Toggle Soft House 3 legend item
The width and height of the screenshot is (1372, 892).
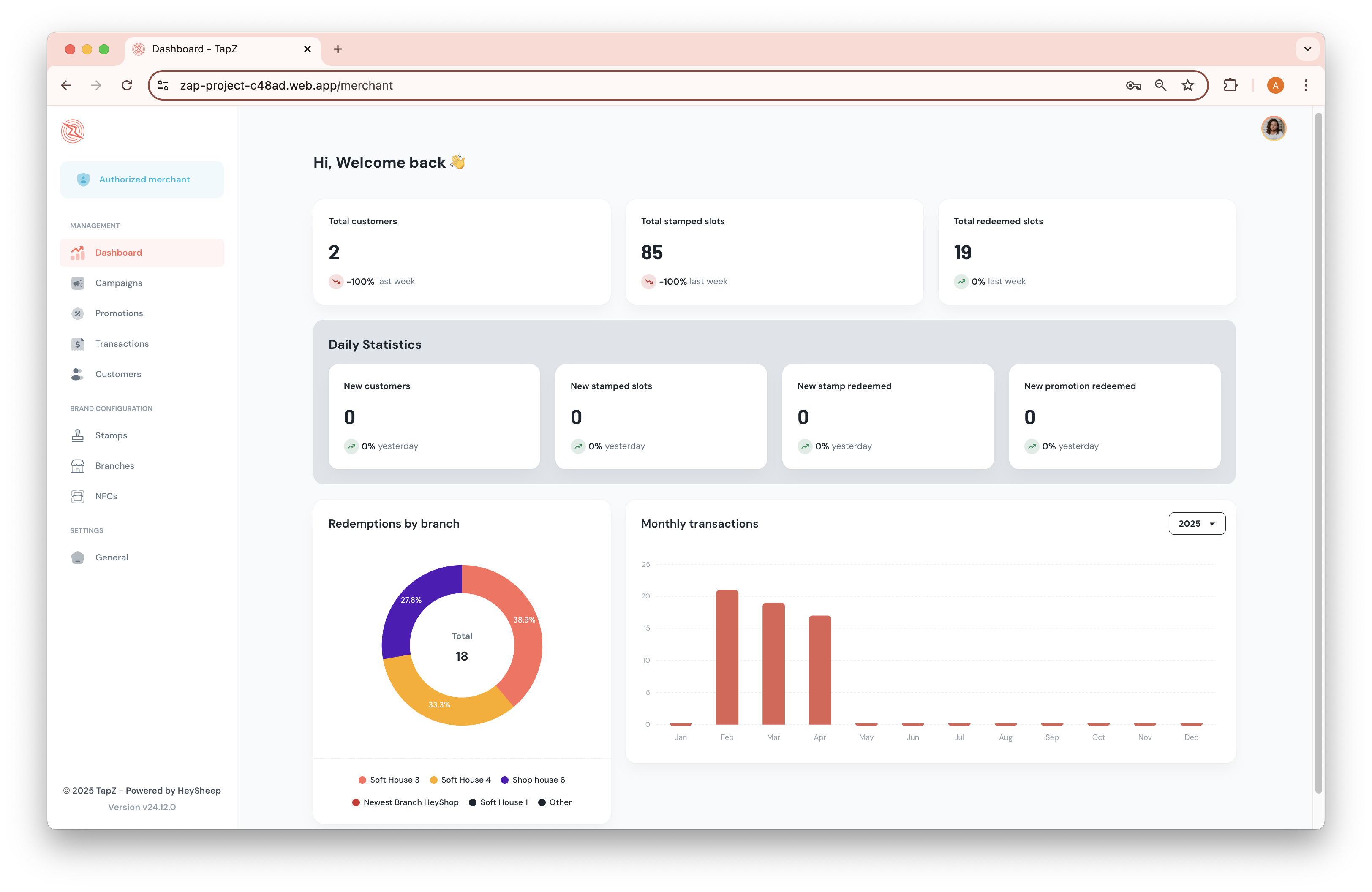389,780
